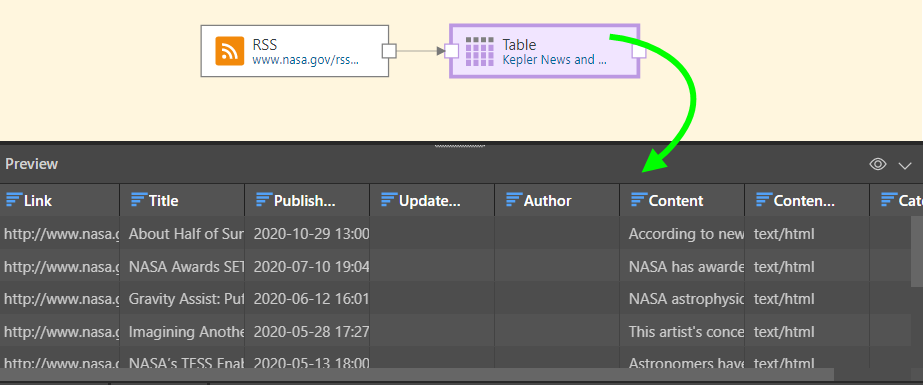Click the Preview panel resize handle

460,145
